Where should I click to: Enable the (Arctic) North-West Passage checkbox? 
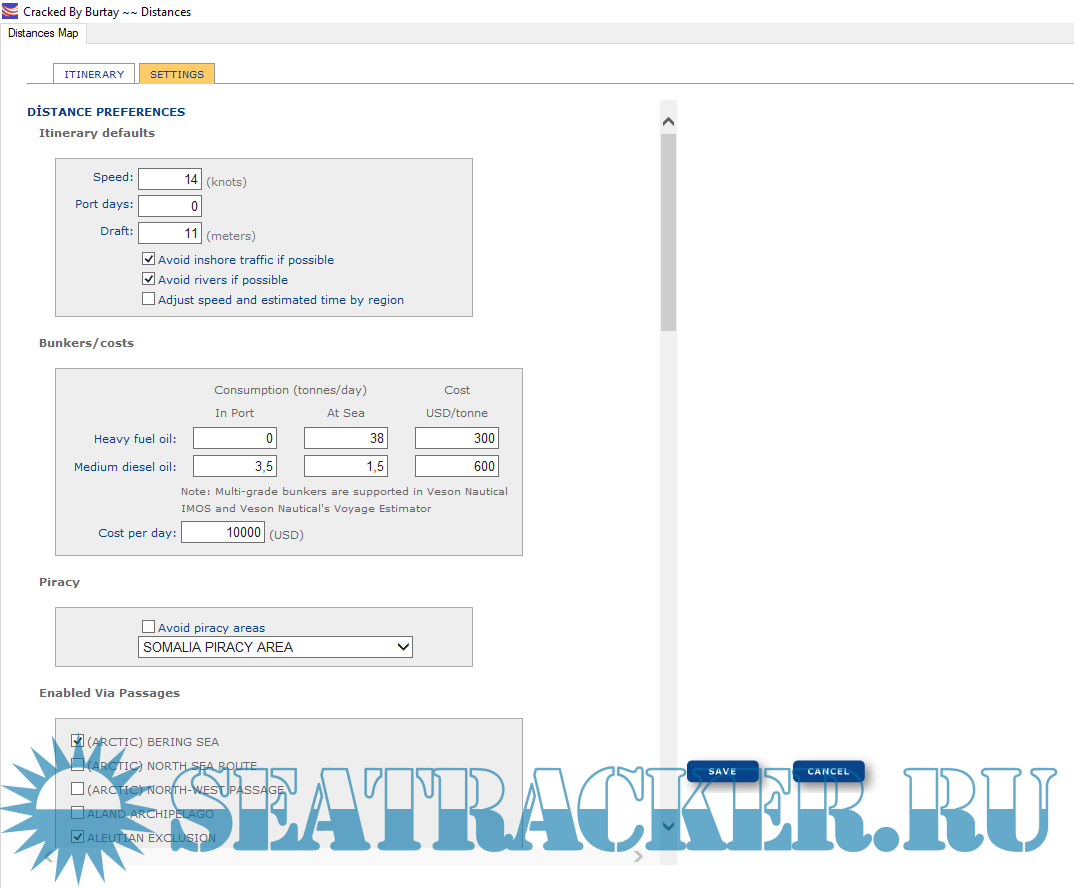click(78, 789)
